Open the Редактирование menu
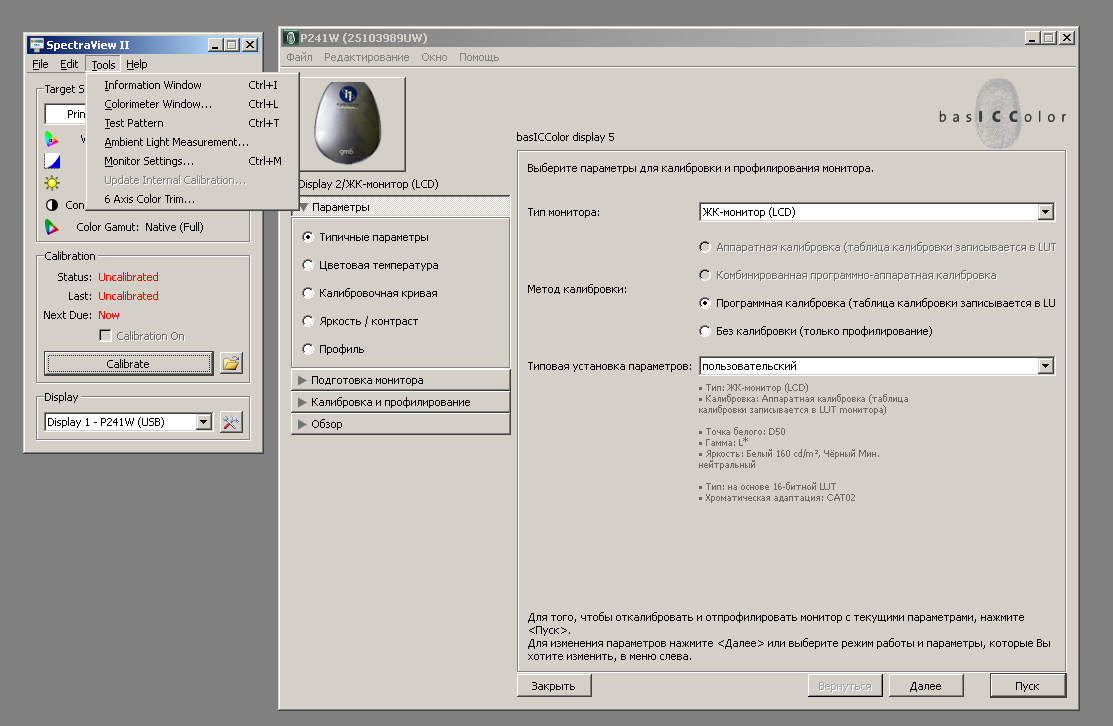 (366, 57)
